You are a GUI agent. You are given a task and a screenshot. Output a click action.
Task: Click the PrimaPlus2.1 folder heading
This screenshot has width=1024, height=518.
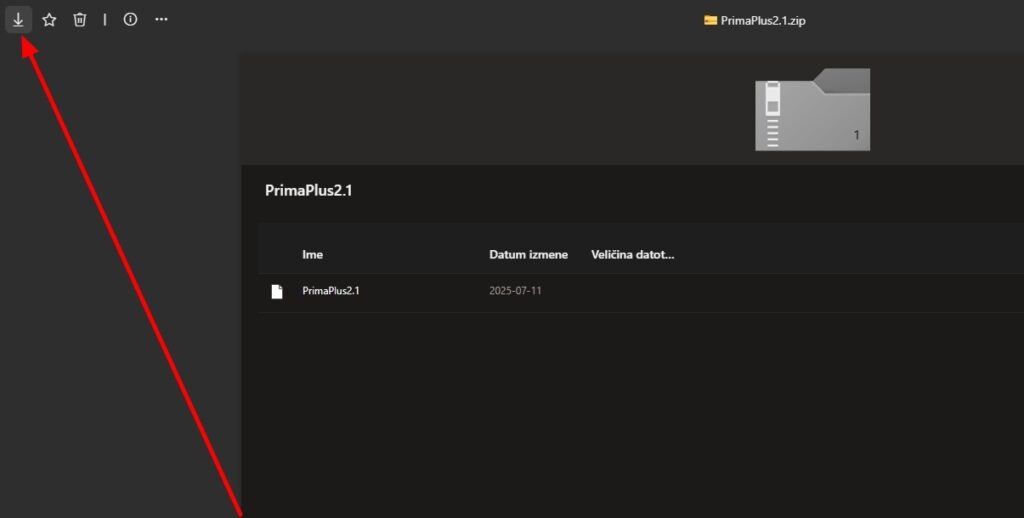click(x=308, y=191)
